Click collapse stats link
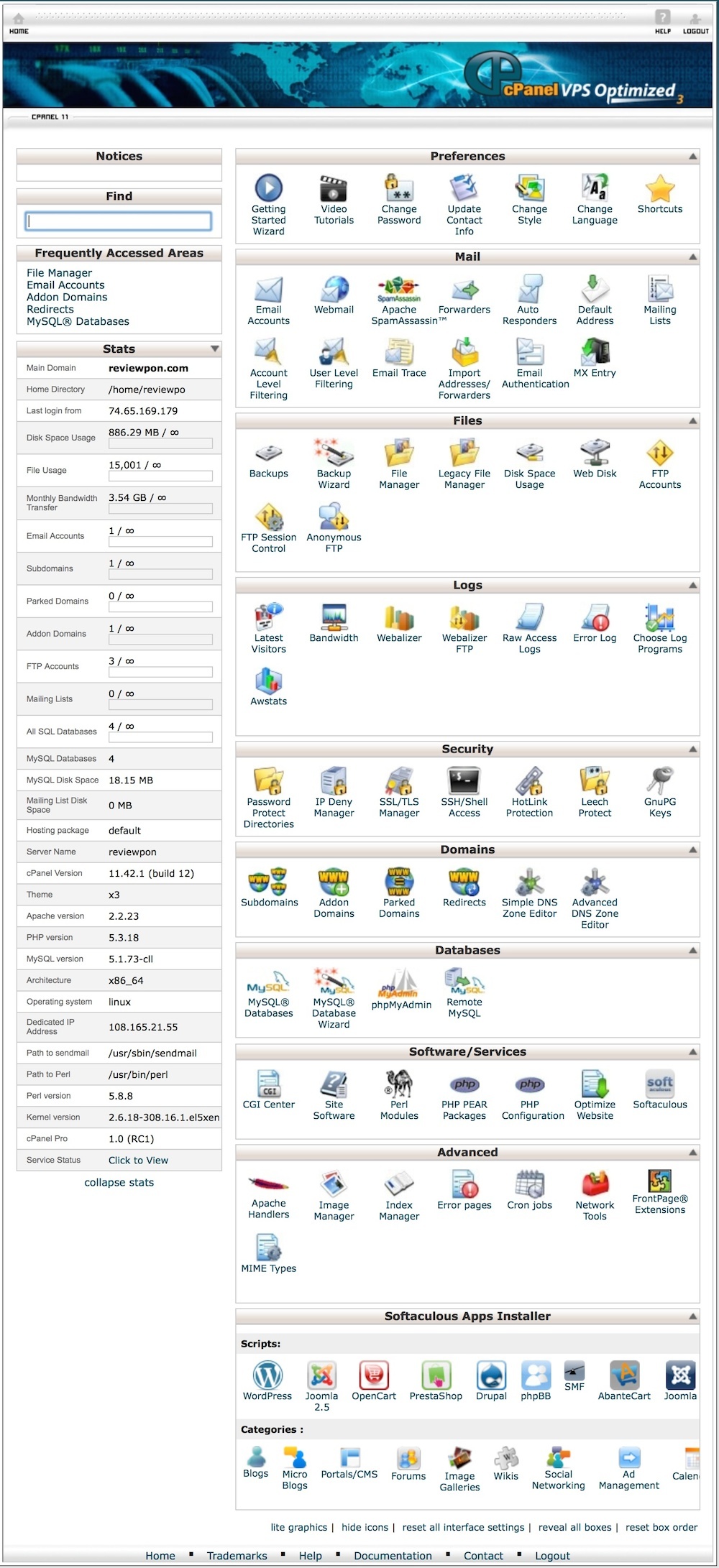 (119, 1182)
